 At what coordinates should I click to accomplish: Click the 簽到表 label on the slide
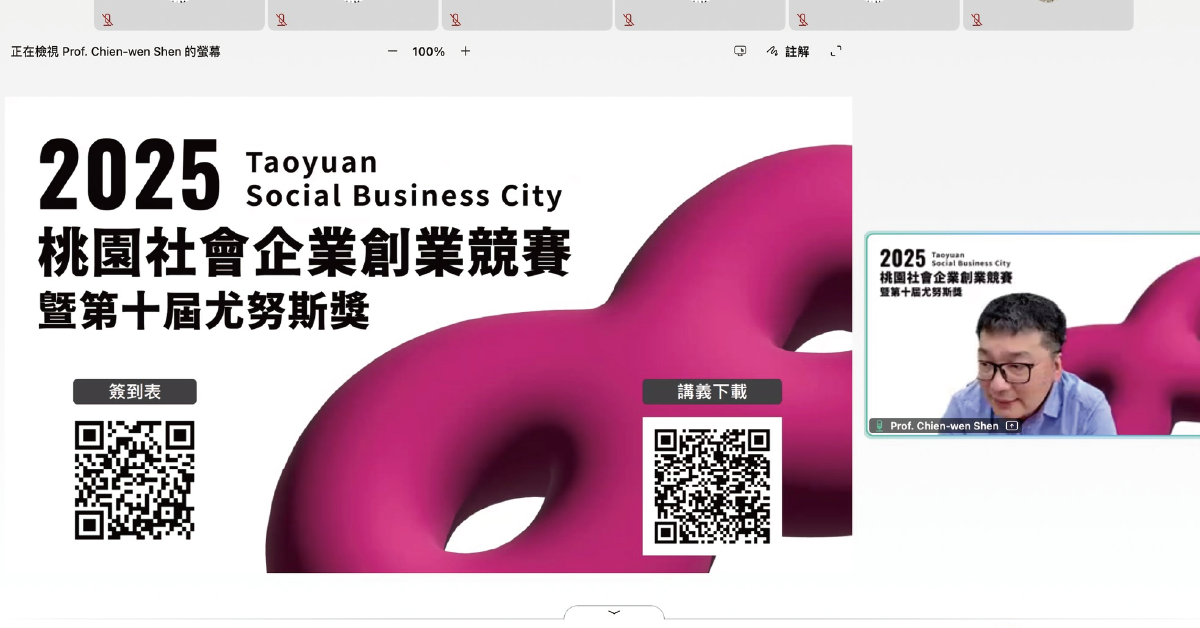coord(135,392)
